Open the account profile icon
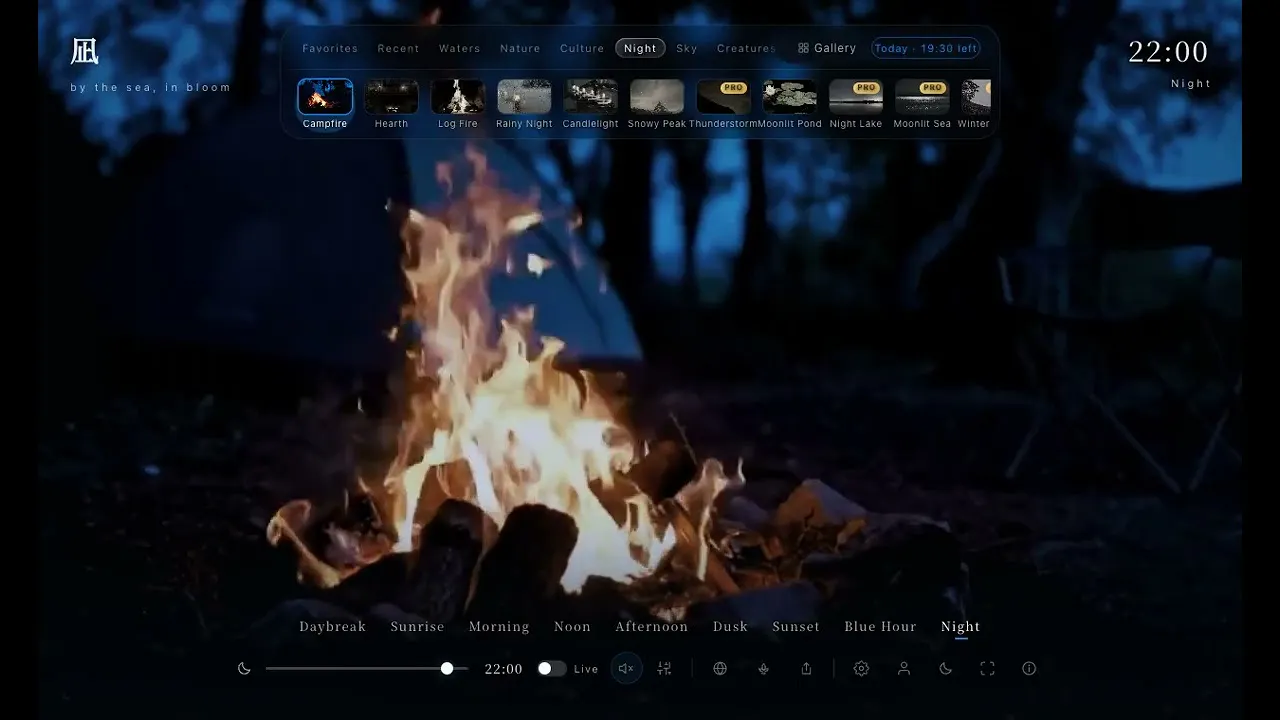The height and width of the screenshot is (720, 1280). click(x=904, y=669)
